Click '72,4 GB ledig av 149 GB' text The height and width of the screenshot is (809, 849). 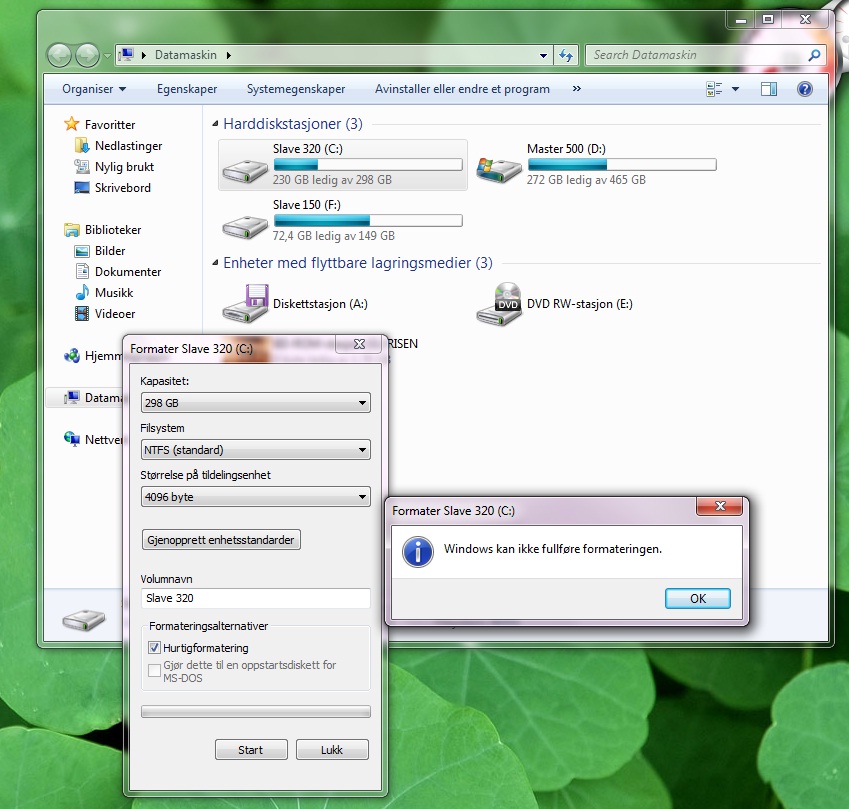334,236
